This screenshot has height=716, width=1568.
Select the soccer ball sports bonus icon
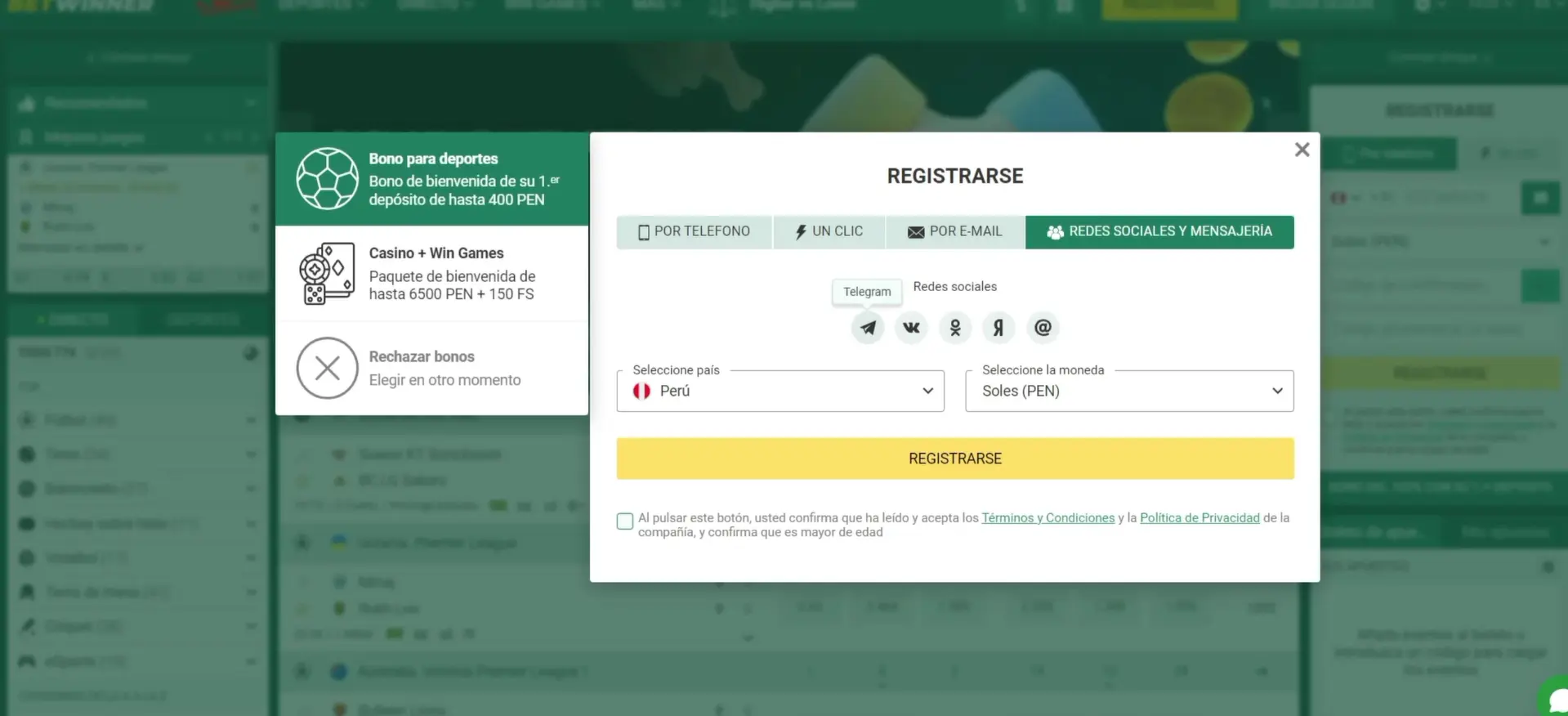327,179
